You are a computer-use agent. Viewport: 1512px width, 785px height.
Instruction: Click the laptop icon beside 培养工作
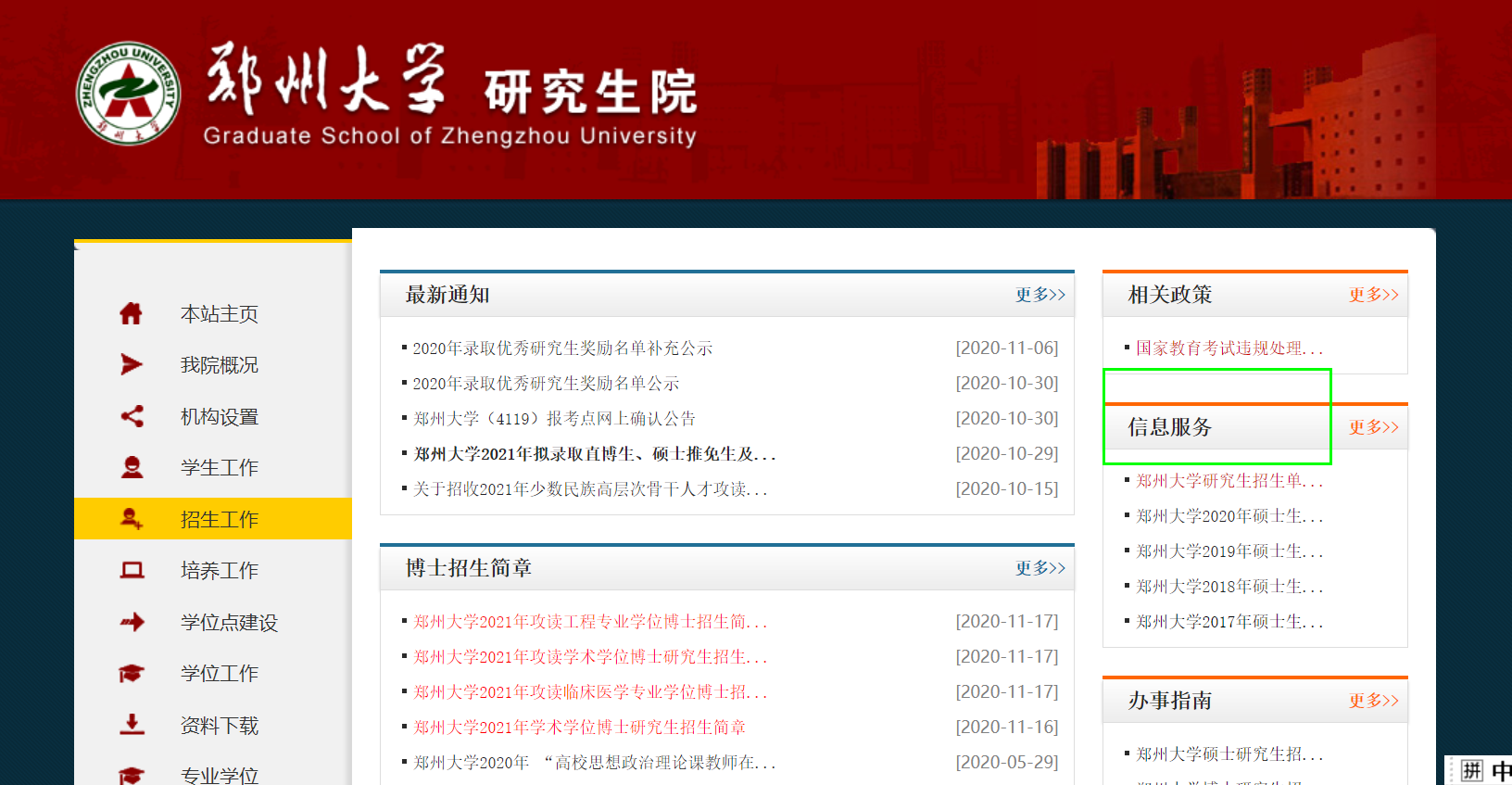[132, 570]
